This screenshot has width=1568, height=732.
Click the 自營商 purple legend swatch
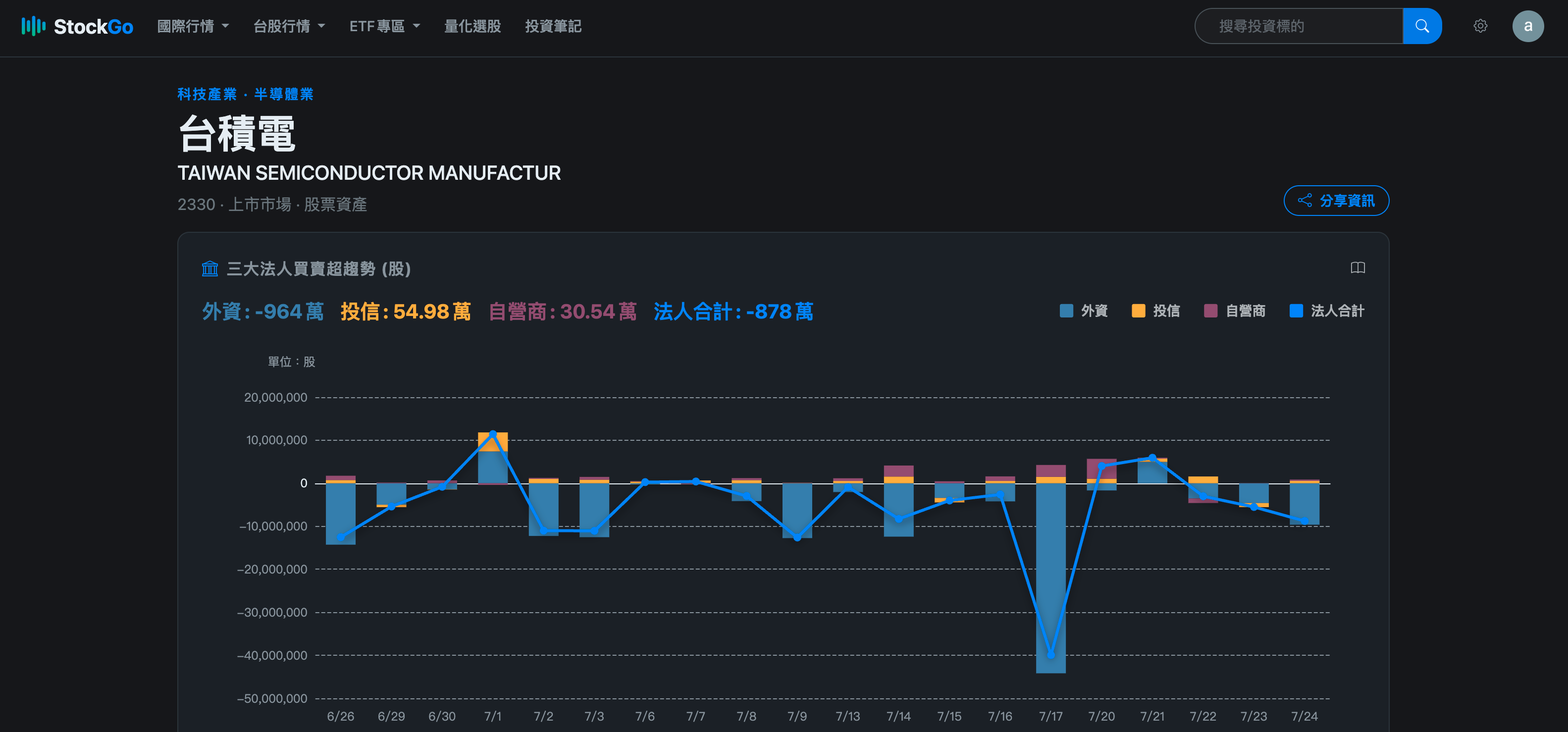click(1211, 311)
